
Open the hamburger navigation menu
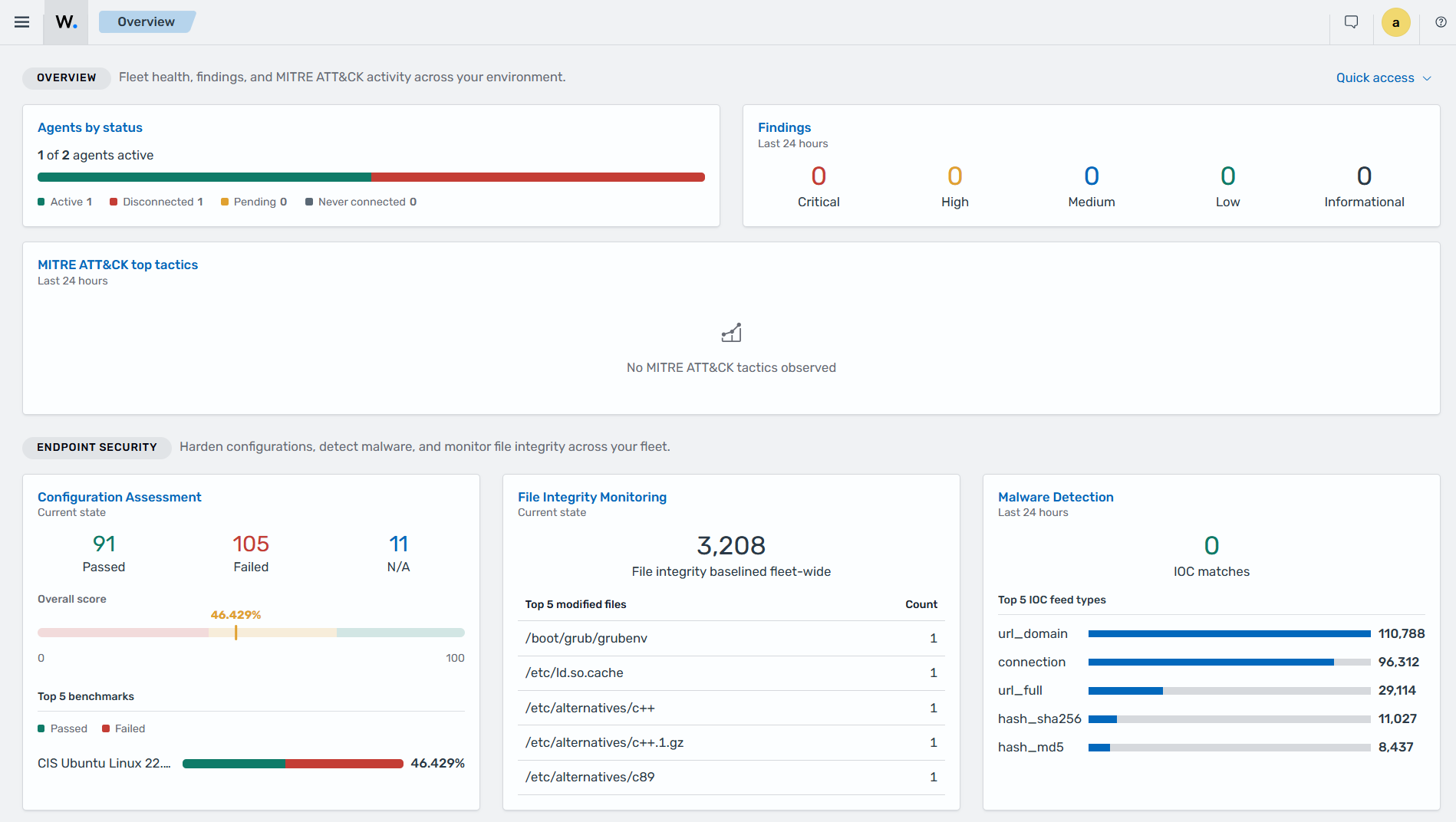21,22
